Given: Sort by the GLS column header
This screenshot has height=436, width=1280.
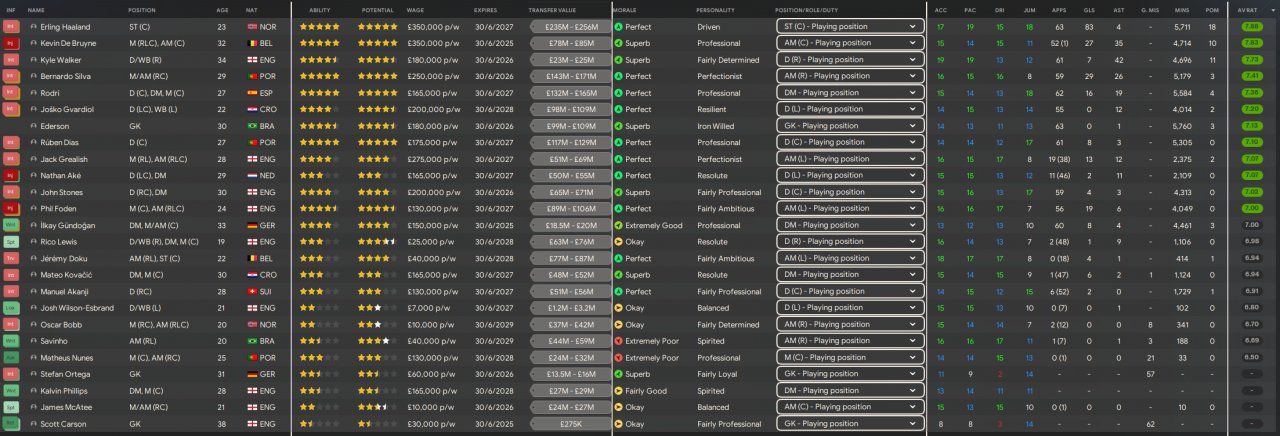Looking at the screenshot, I should click(1088, 9).
